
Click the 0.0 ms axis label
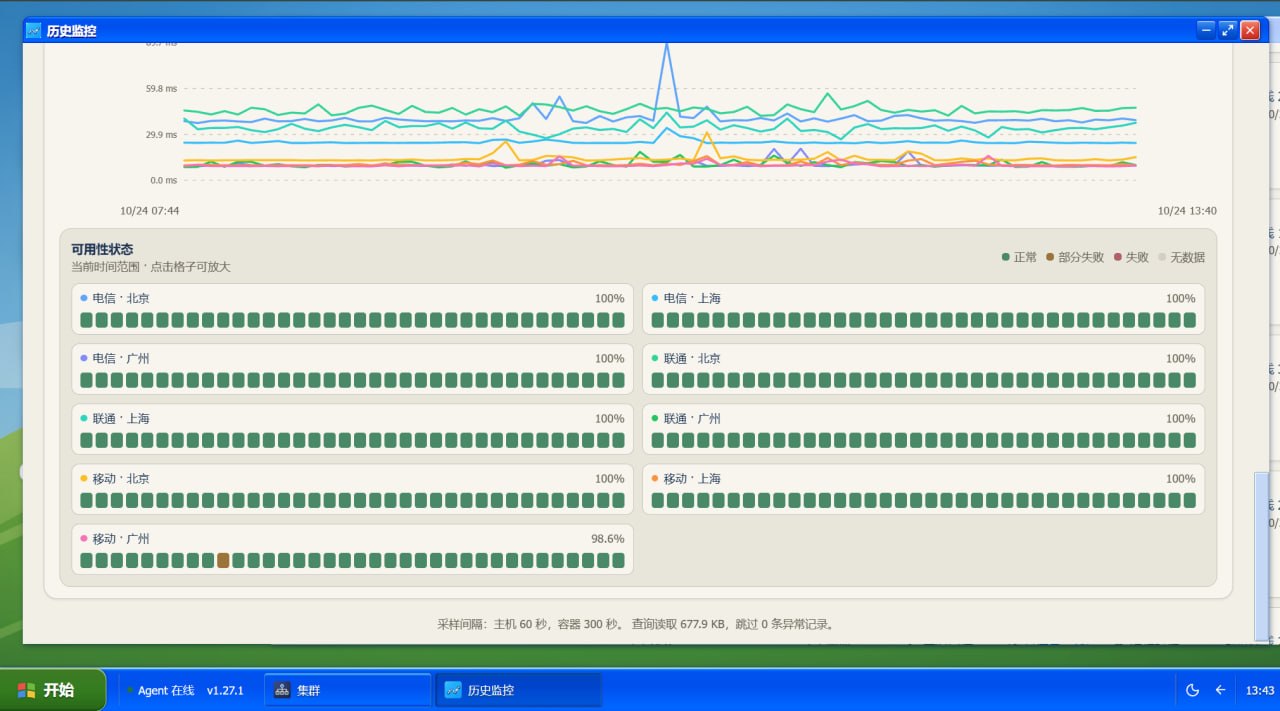tap(164, 181)
